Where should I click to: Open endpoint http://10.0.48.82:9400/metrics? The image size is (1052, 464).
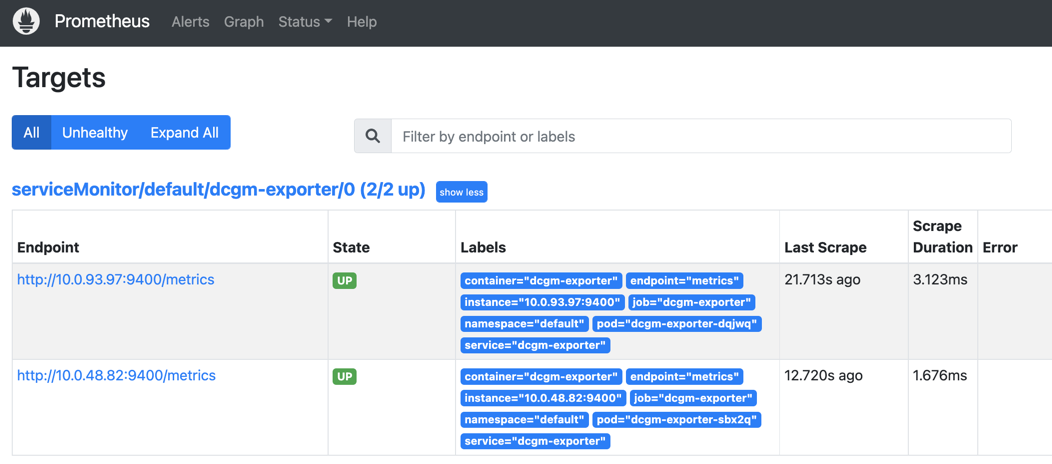click(116, 375)
